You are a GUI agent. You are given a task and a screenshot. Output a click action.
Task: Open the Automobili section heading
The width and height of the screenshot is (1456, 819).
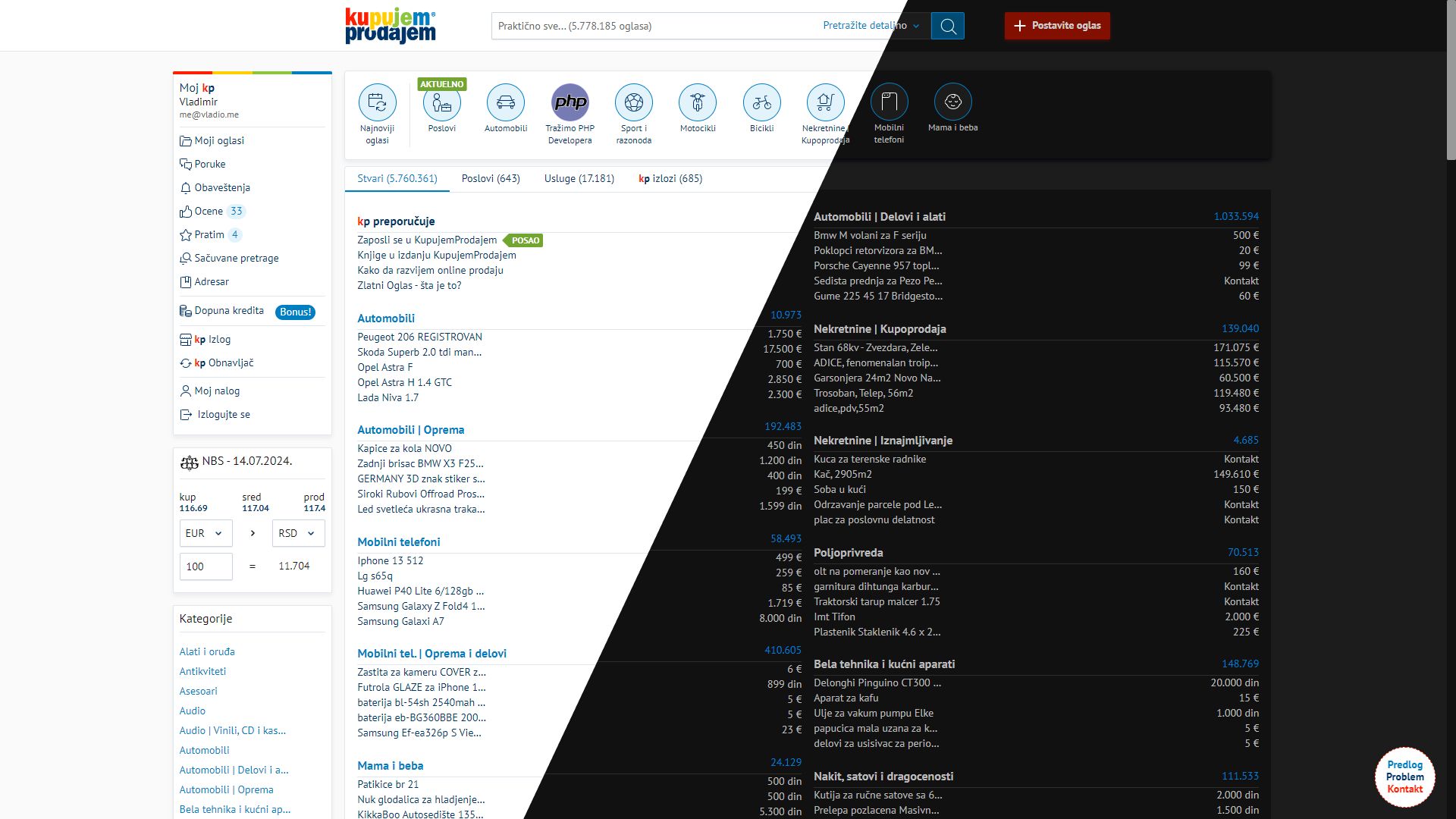pyautogui.click(x=386, y=318)
